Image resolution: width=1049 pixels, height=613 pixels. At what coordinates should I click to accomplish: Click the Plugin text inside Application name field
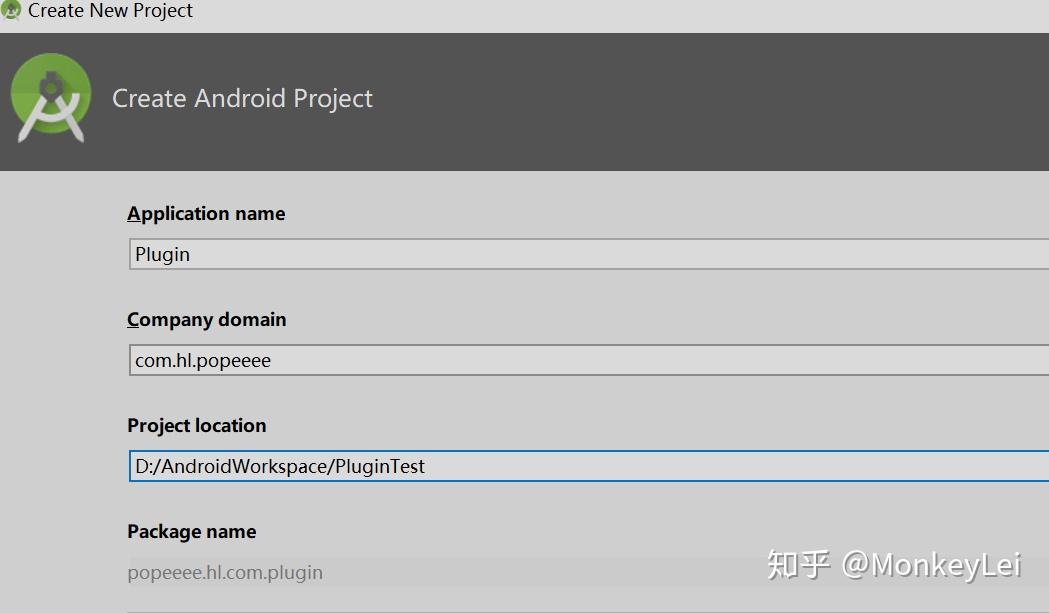[163, 254]
